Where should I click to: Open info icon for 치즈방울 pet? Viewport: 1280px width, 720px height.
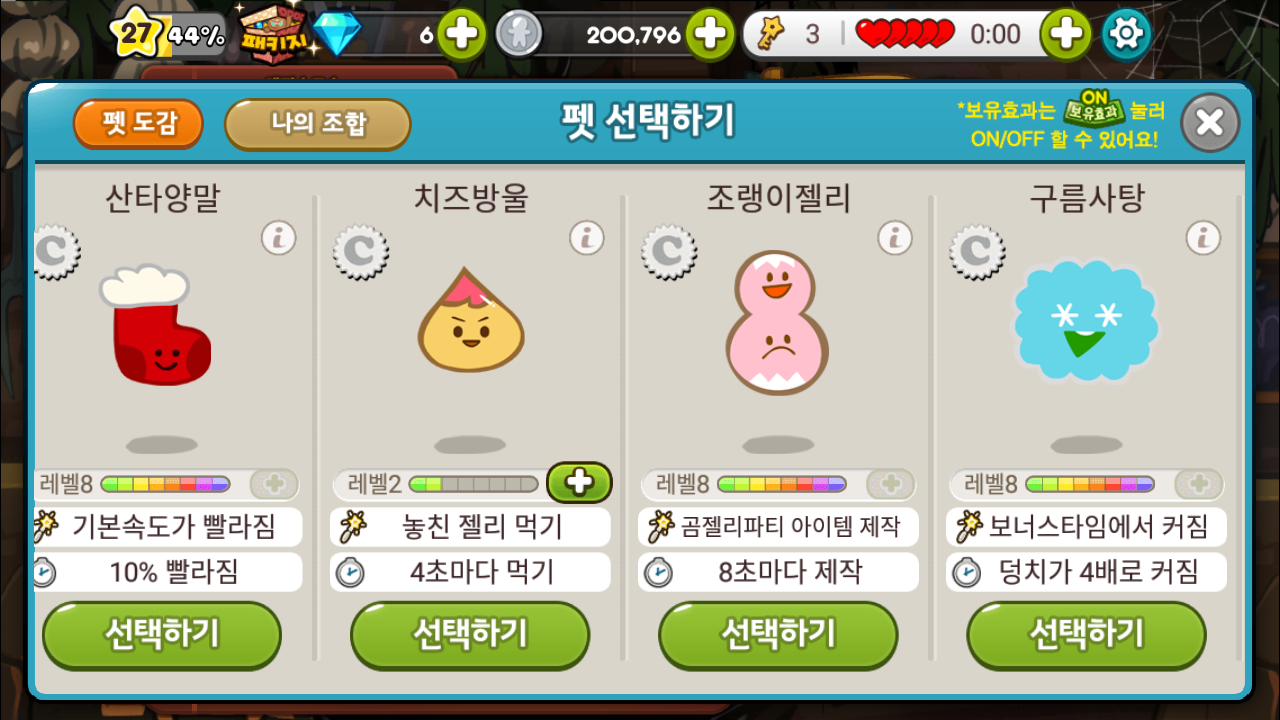587,238
